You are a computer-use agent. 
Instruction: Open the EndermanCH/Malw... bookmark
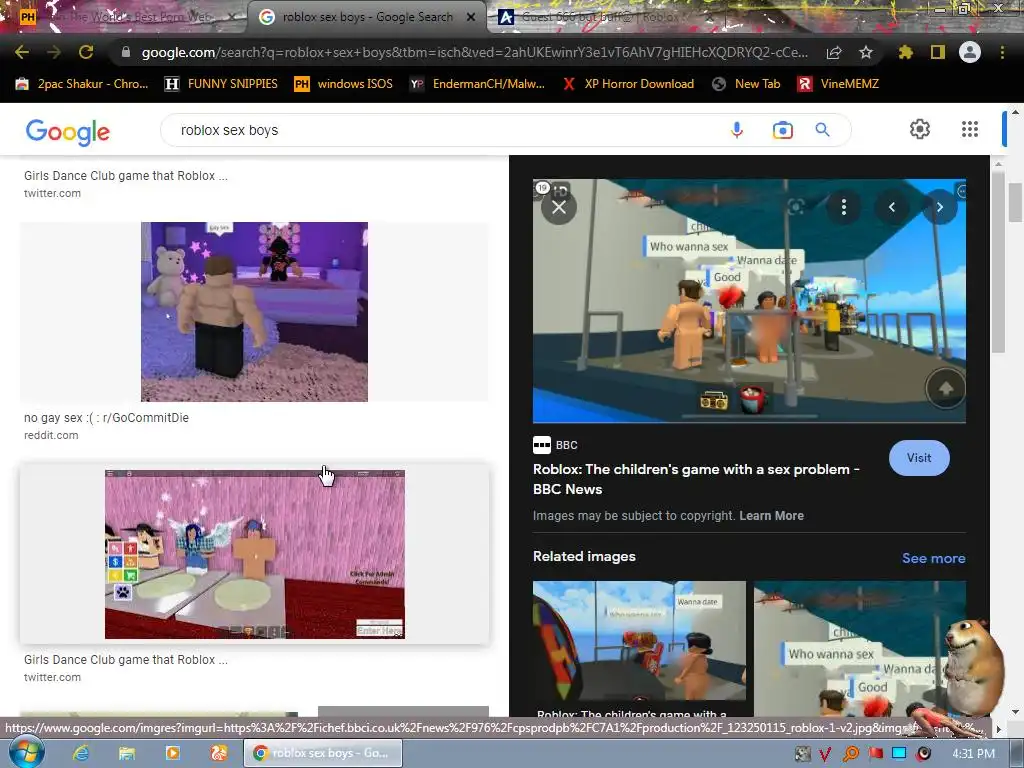coord(477,84)
